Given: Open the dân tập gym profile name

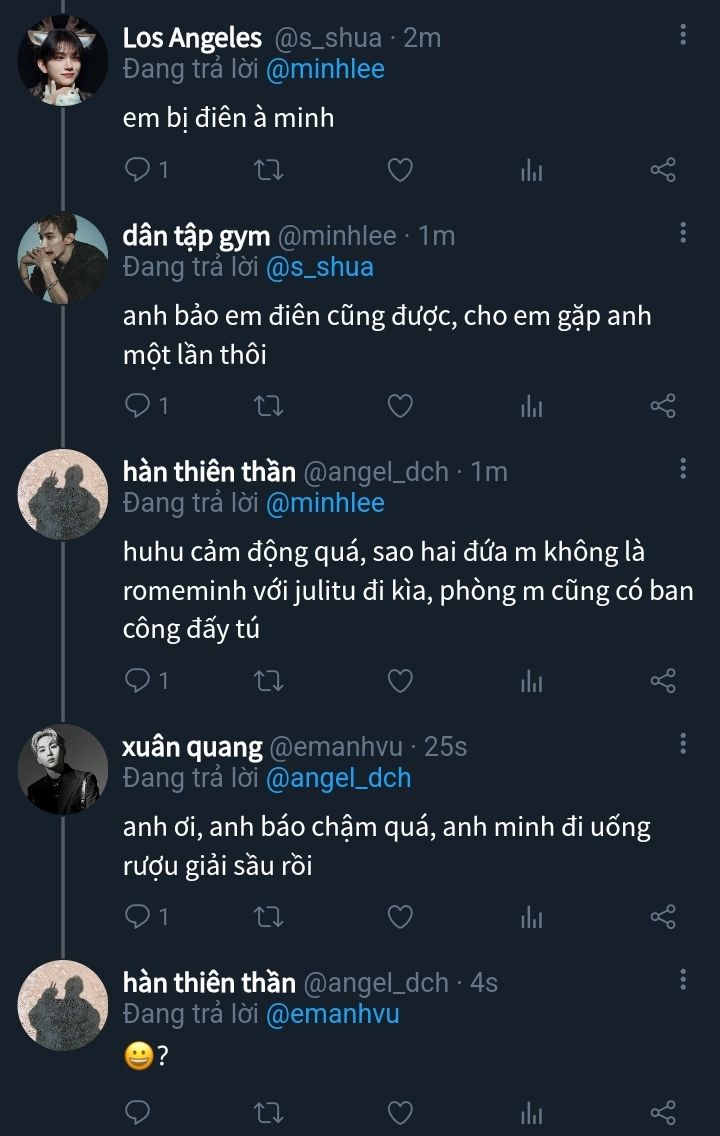Looking at the screenshot, I should 196,236.
